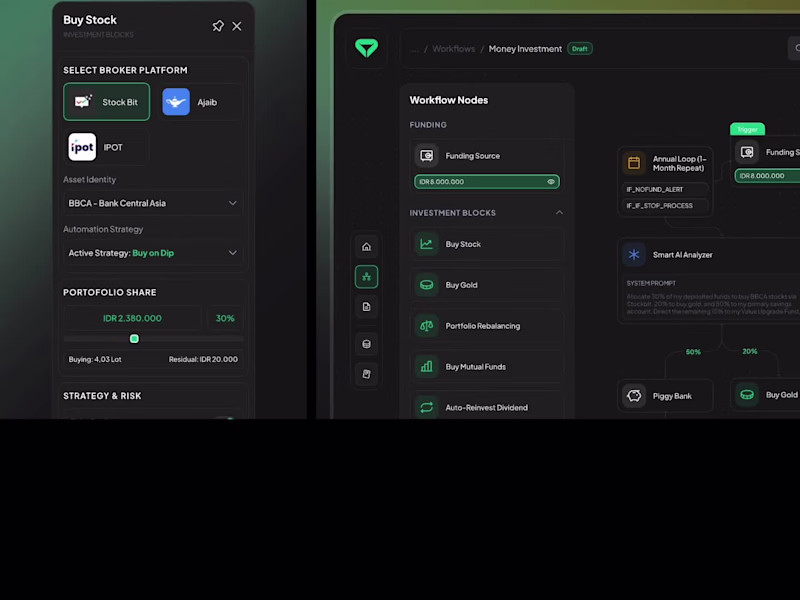Open document sidebar icon
The width and height of the screenshot is (800, 600).
click(x=366, y=307)
